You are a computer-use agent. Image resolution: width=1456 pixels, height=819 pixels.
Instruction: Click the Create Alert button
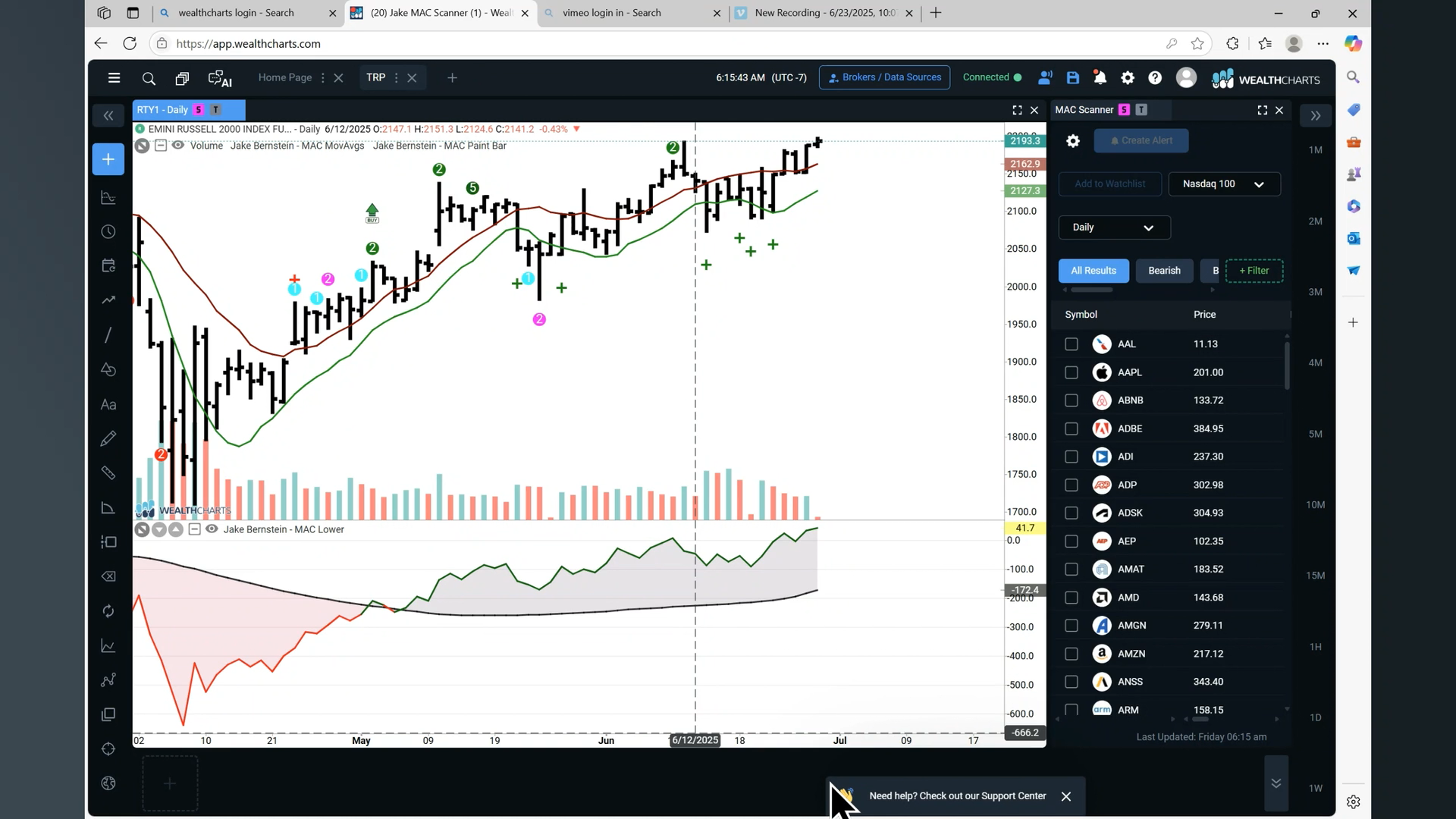coord(1141,141)
